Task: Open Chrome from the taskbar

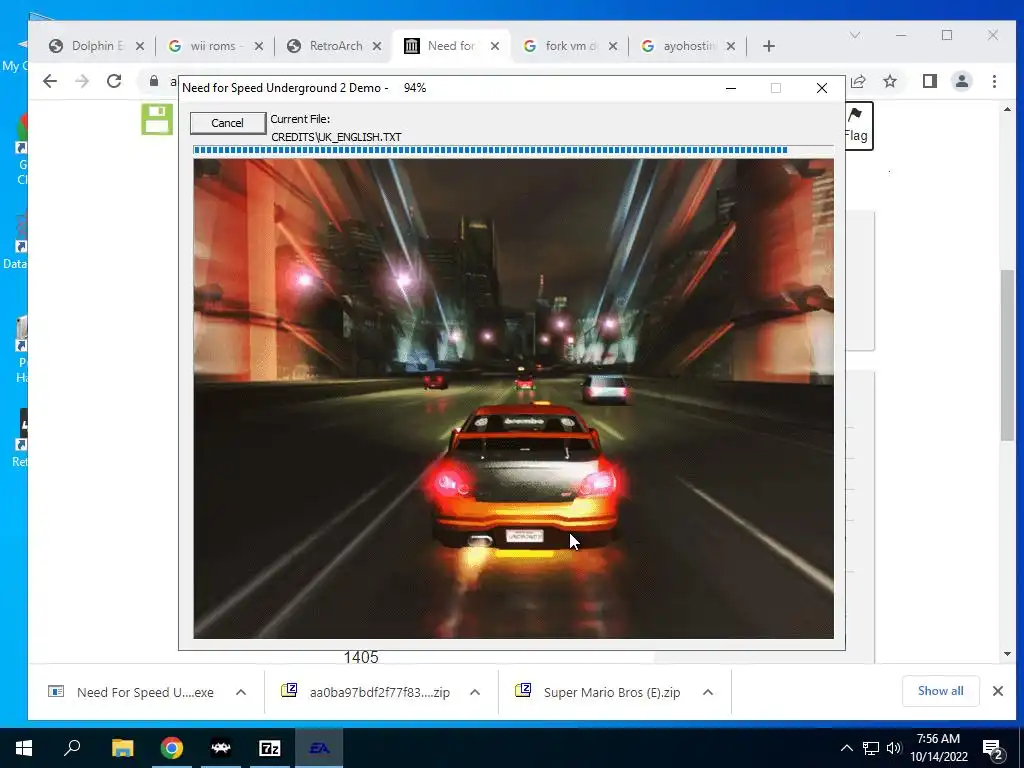Action: [x=172, y=748]
